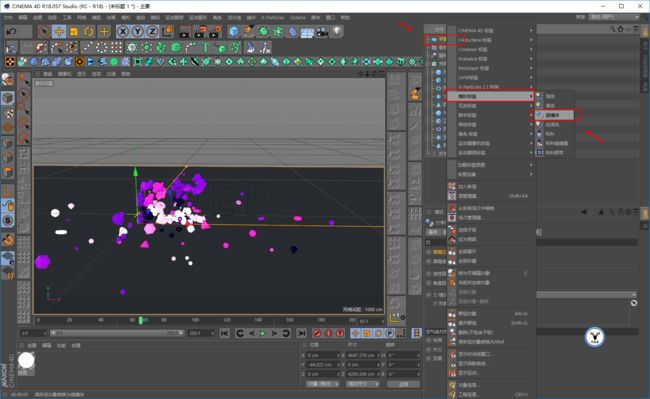Add a Cube primitive from toolbar
Viewport: 650px width, 399px height.
(x=234, y=31)
